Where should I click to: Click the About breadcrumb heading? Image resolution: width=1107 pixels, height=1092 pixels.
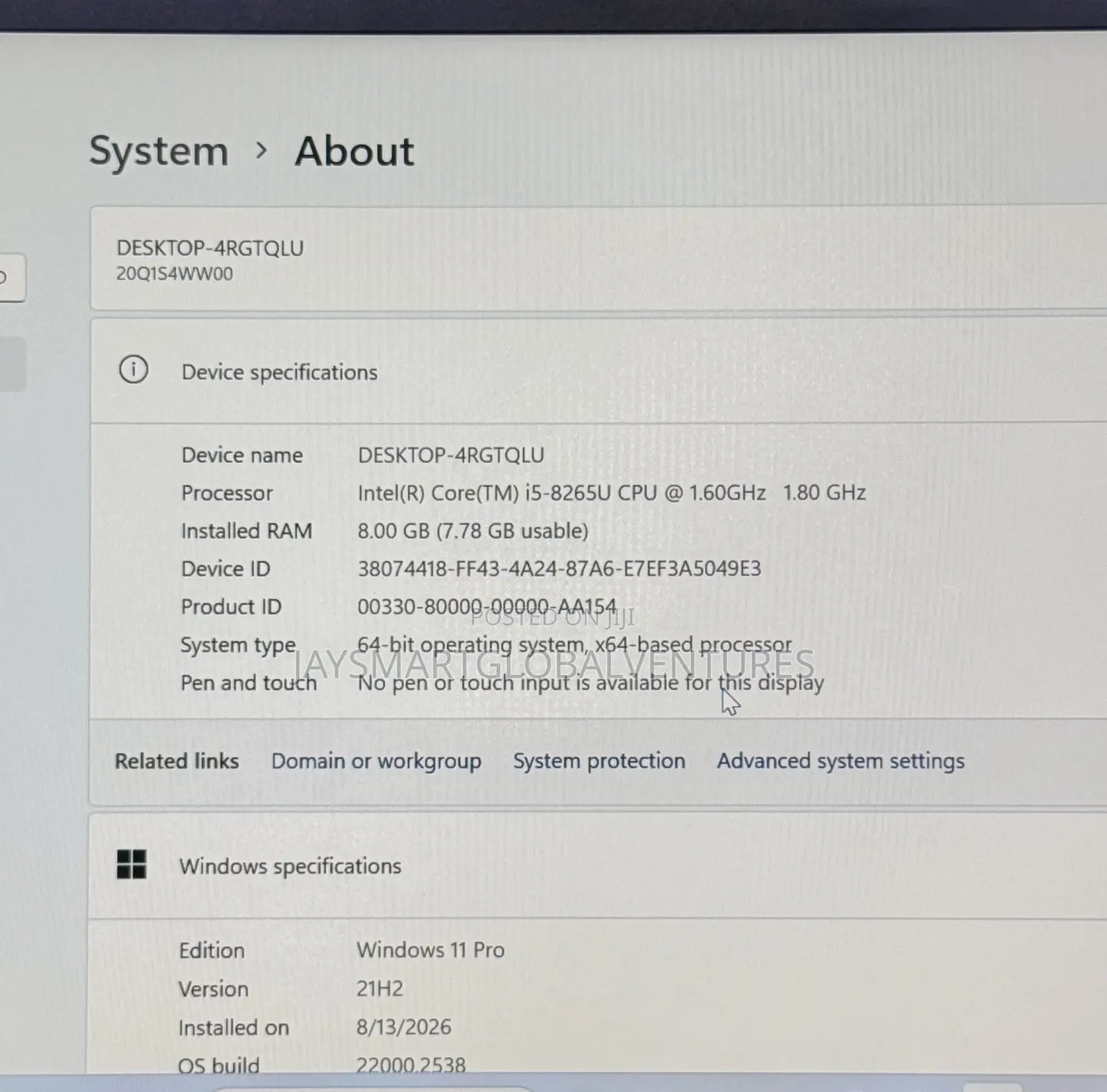[x=354, y=151]
